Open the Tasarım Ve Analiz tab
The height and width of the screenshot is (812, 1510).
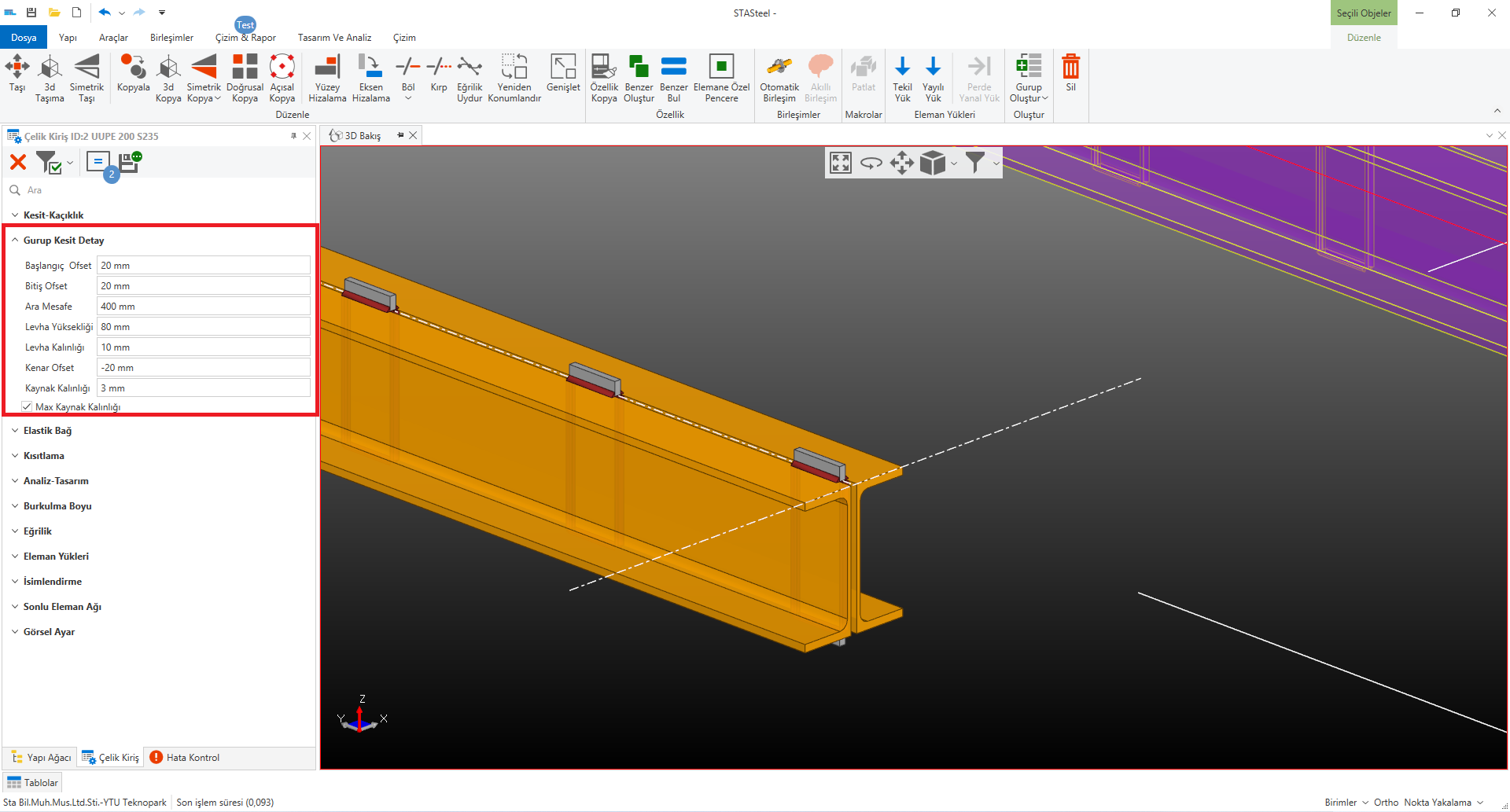coord(334,38)
